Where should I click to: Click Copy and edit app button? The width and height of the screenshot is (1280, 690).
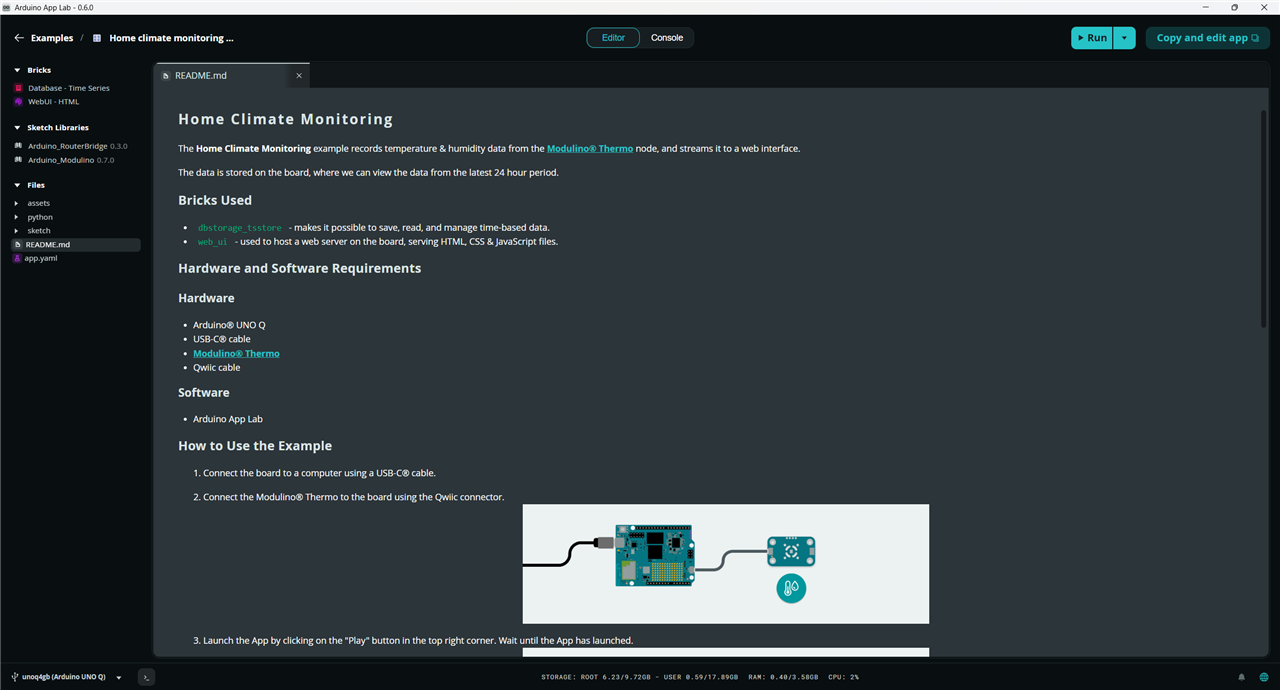pyautogui.click(x=1208, y=38)
